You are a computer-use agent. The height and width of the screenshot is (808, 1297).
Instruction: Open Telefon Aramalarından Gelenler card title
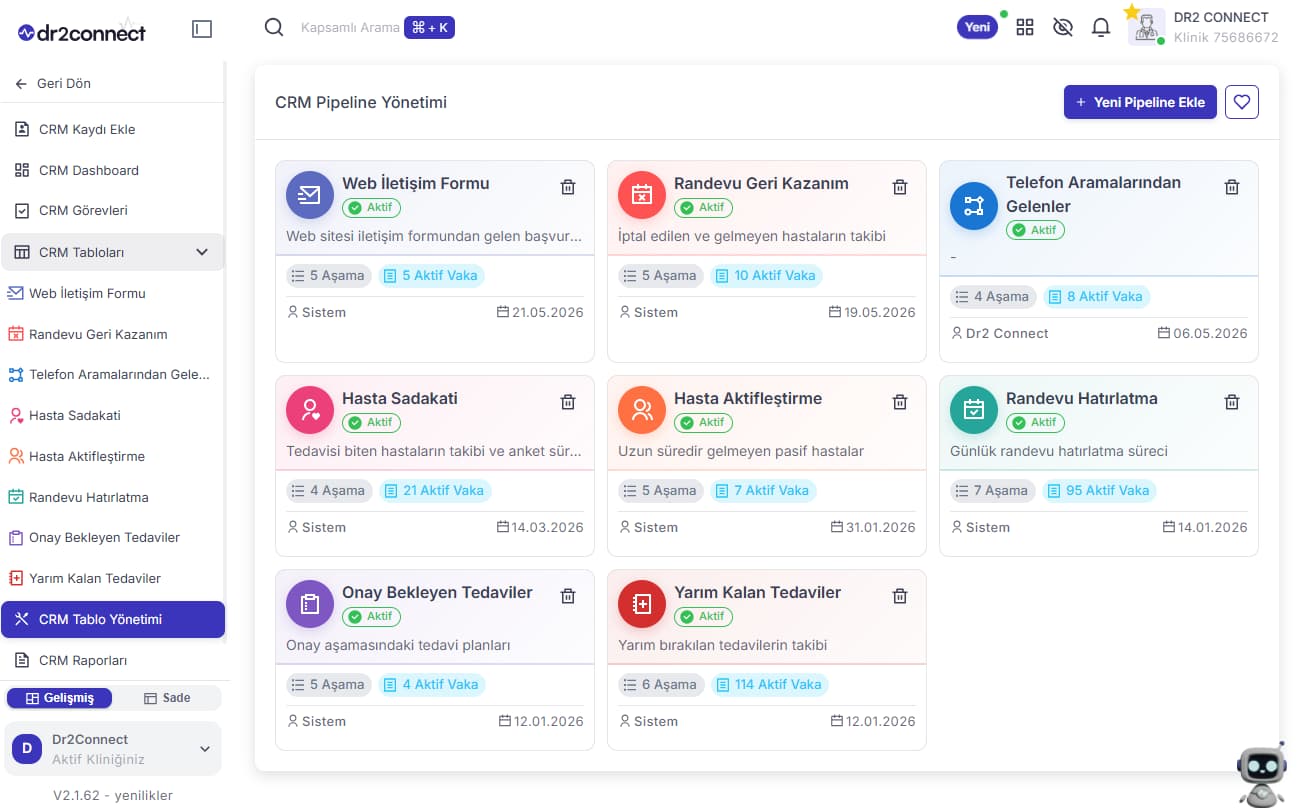pos(1094,194)
